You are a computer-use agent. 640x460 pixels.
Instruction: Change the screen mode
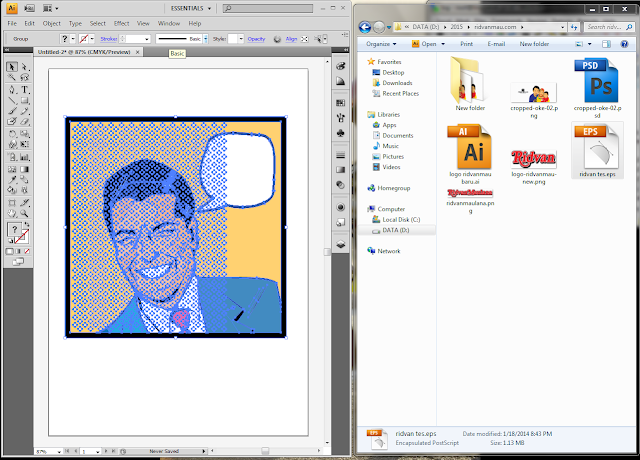coord(18,262)
